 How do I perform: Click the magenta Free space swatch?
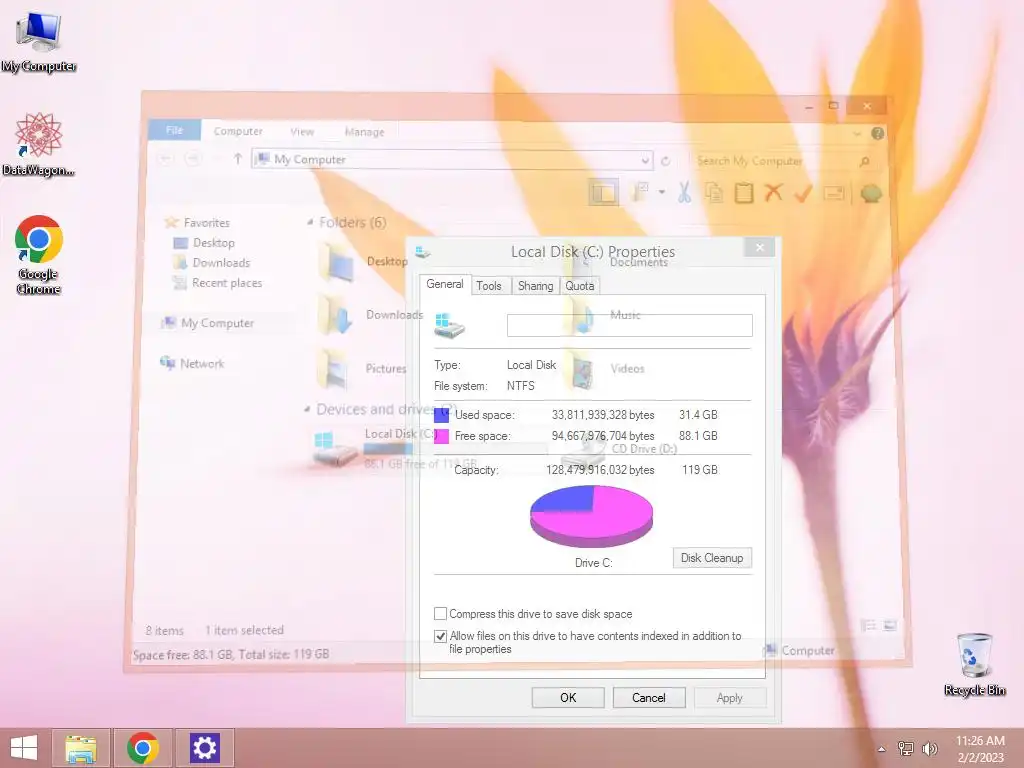click(x=441, y=436)
